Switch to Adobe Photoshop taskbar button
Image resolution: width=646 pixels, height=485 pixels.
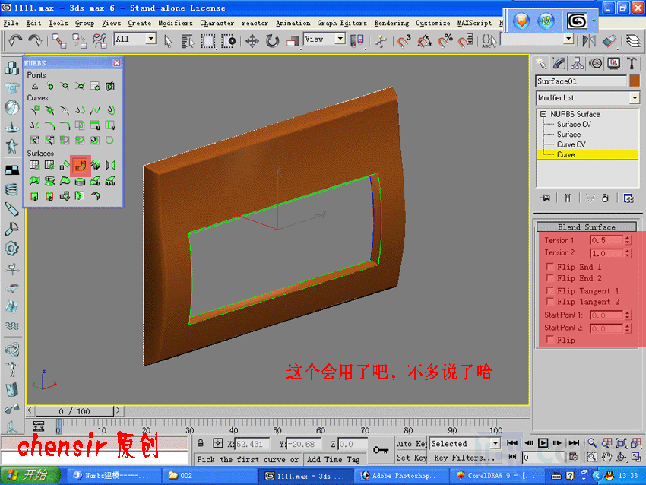[400, 476]
